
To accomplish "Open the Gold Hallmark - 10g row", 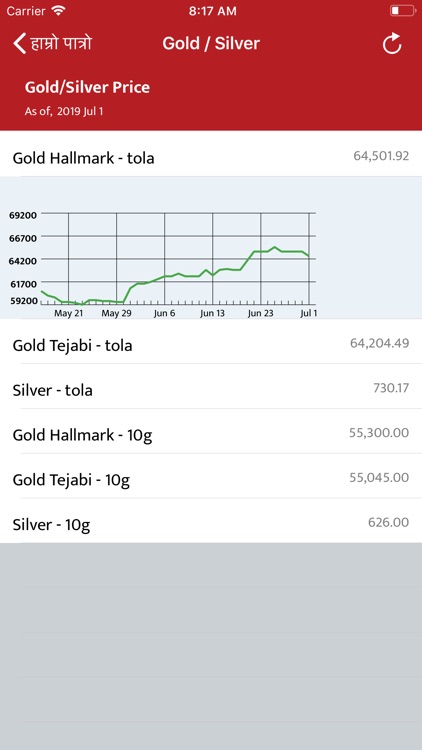I will pyautogui.click(x=211, y=431).
